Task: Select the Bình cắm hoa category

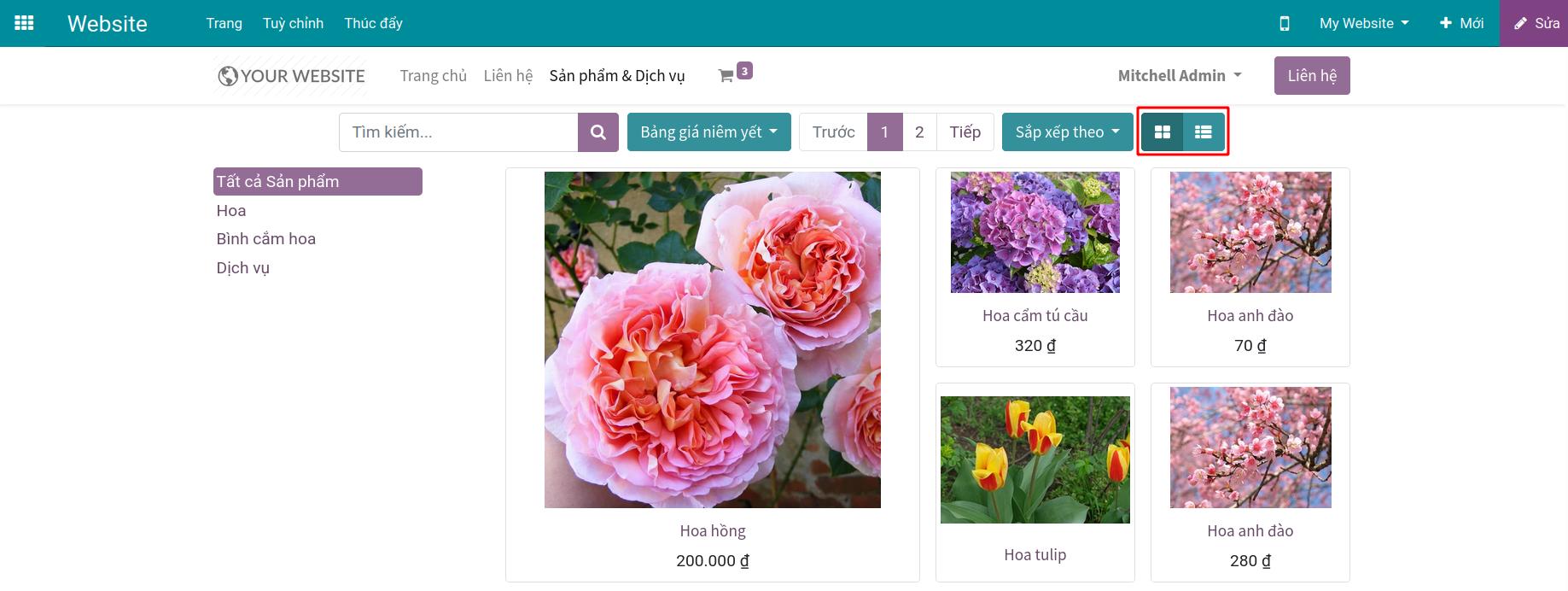Action: (x=265, y=239)
